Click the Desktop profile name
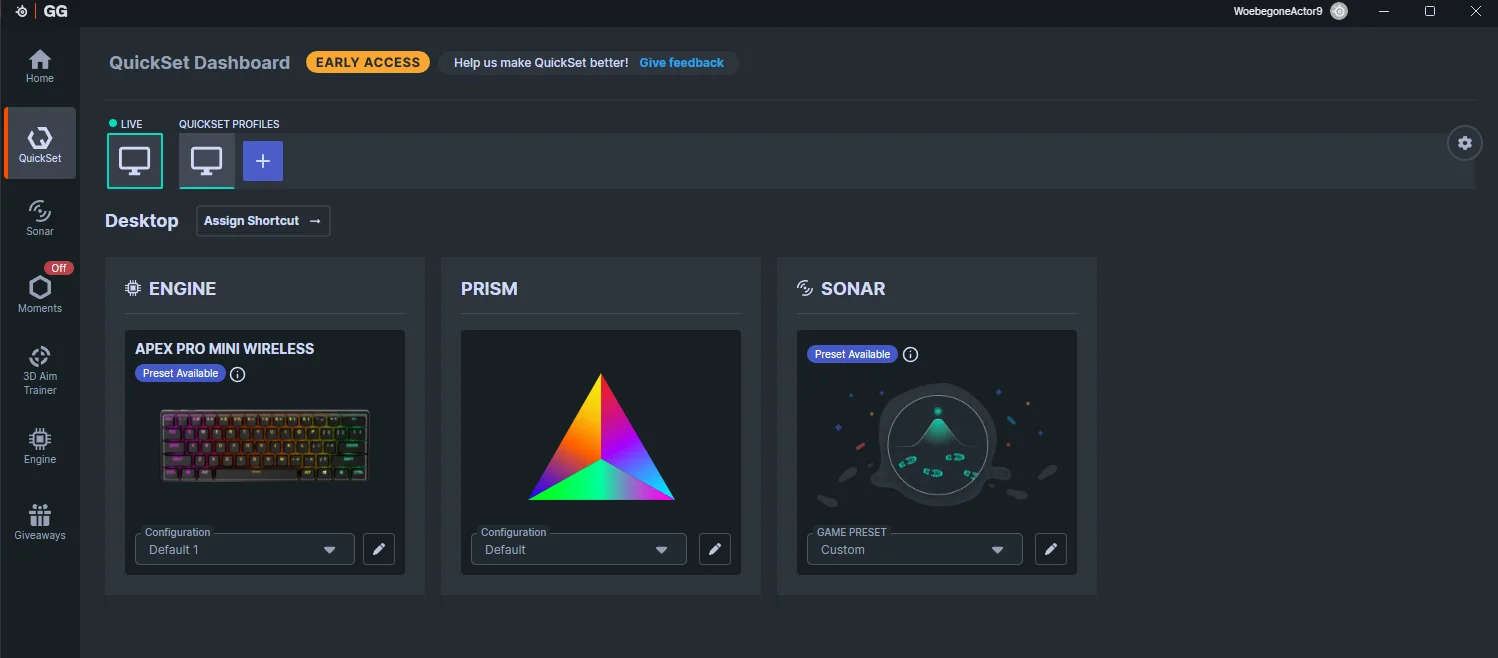The image size is (1498, 658). coord(142,221)
